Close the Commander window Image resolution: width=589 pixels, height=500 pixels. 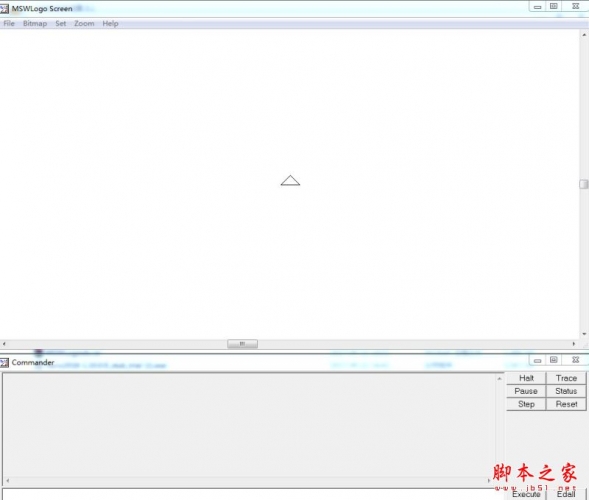575,360
